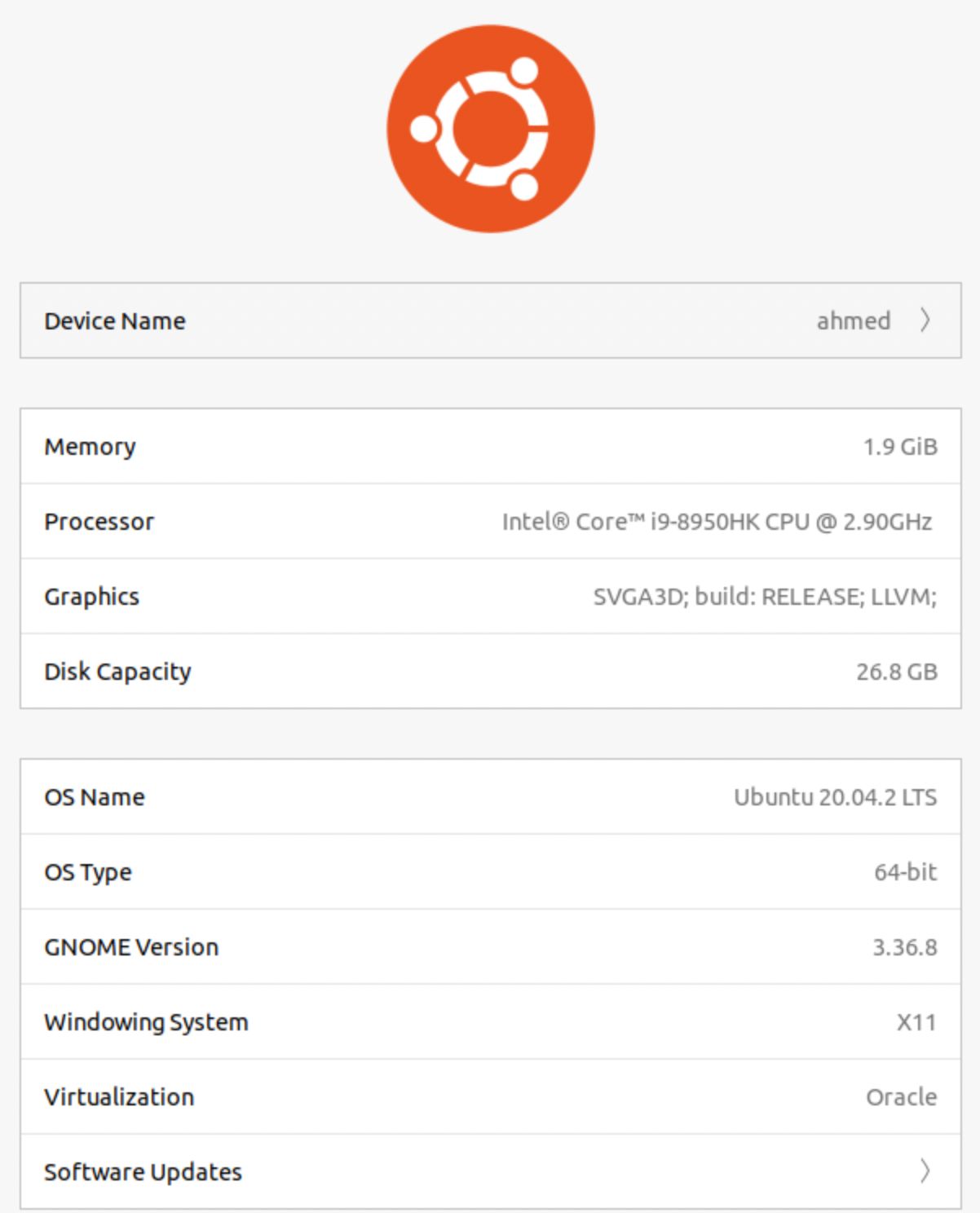Image resolution: width=980 pixels, height=1213 pixels.
Task: Select the Processor row label
Action: pos(99,522)
